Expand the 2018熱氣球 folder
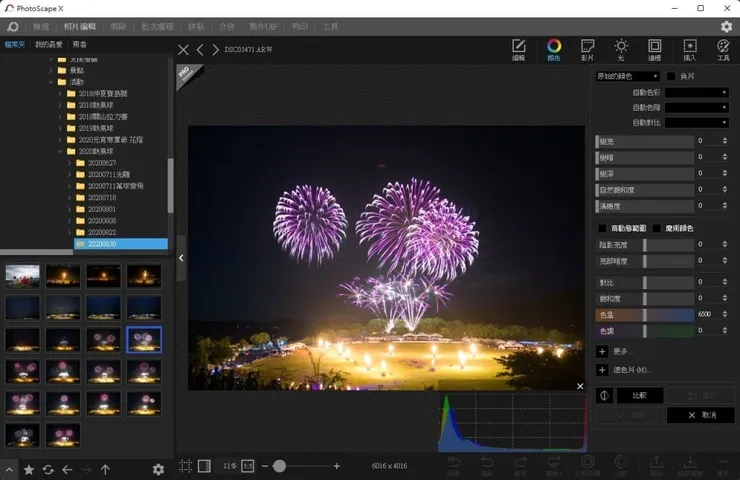The width and height of the screenshot is (740, 480). click(x=60, y=104)
